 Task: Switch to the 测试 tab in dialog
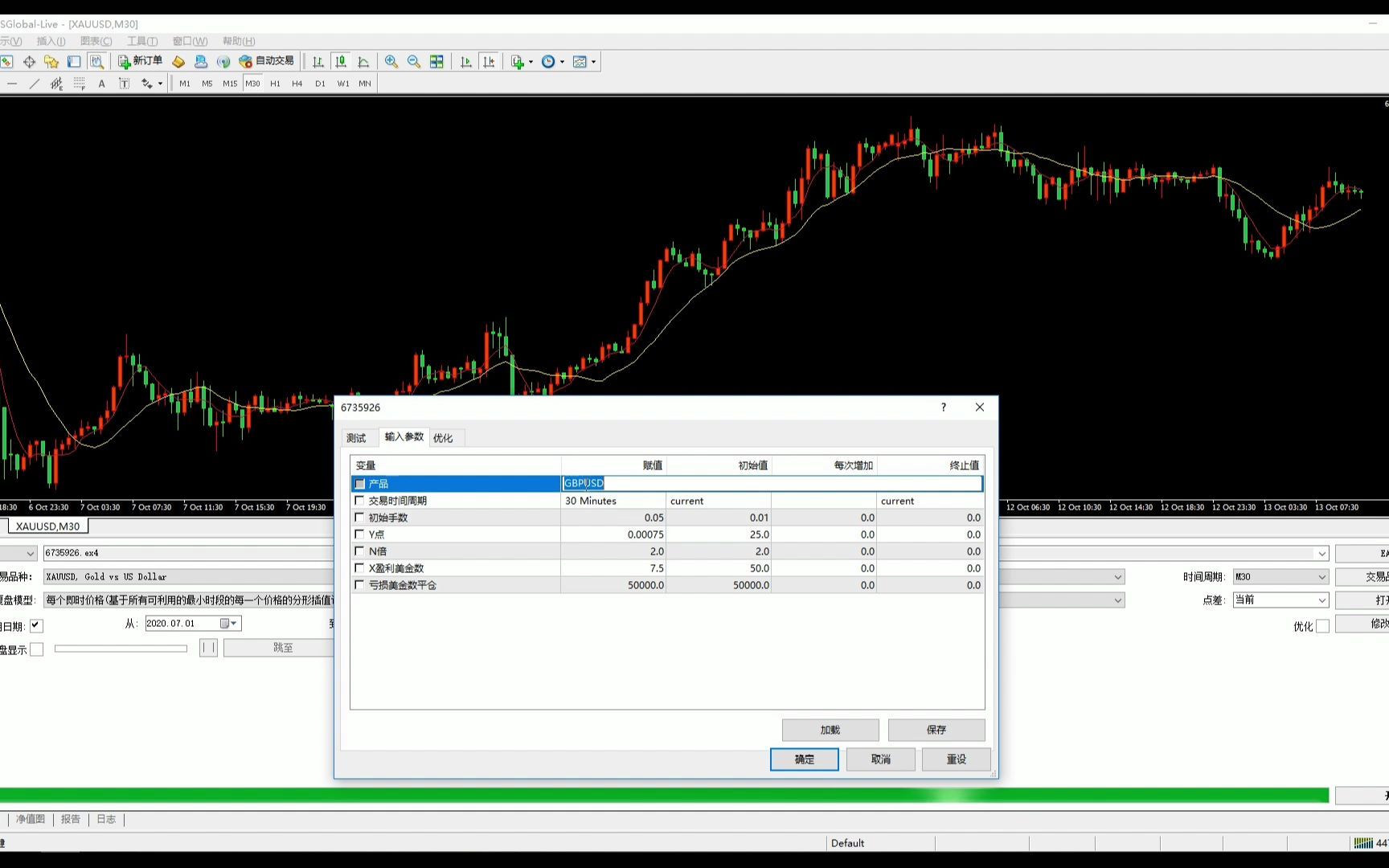click(356, 438)
